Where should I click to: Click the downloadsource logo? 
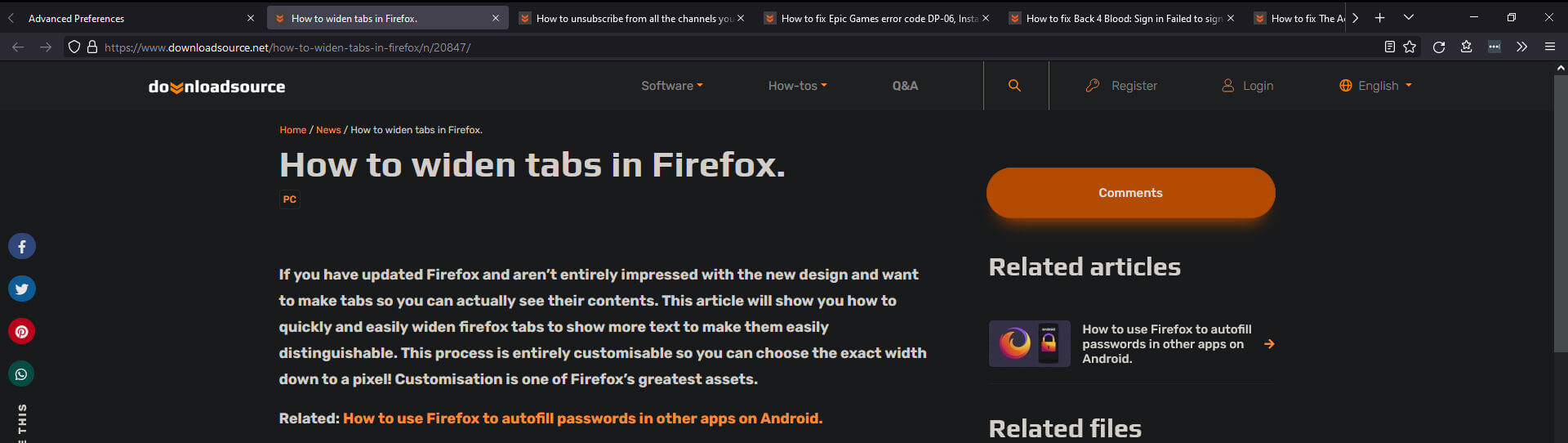point(216,87)
